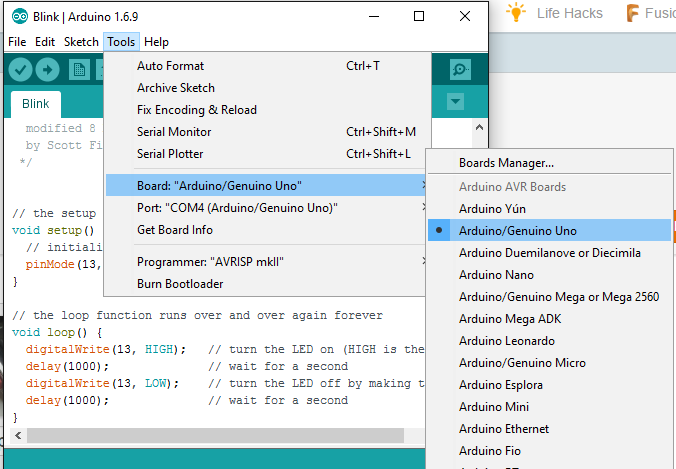Click Get Board Info

(x=266, y=230)
